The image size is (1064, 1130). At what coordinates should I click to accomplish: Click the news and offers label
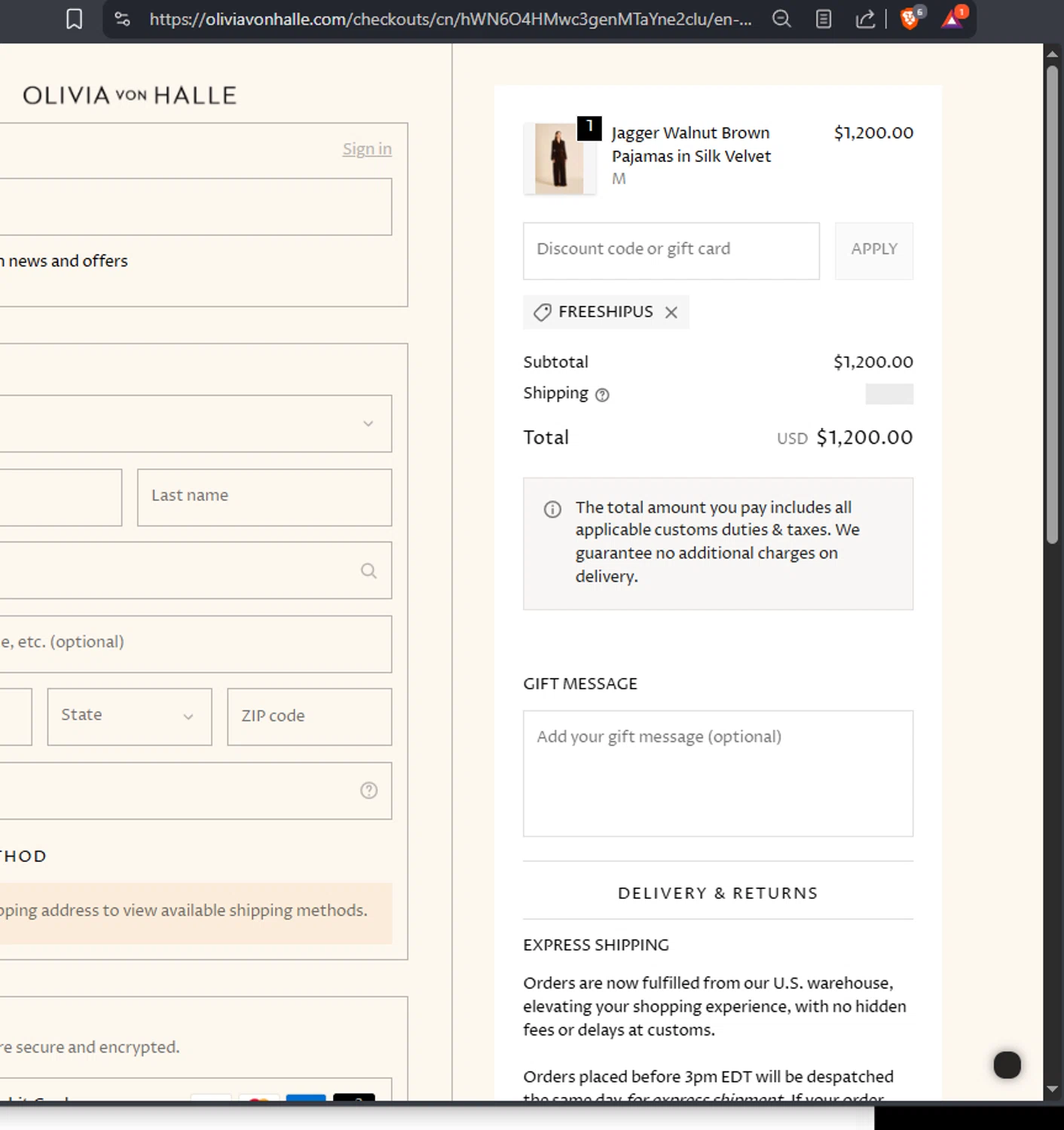(64, 261)
